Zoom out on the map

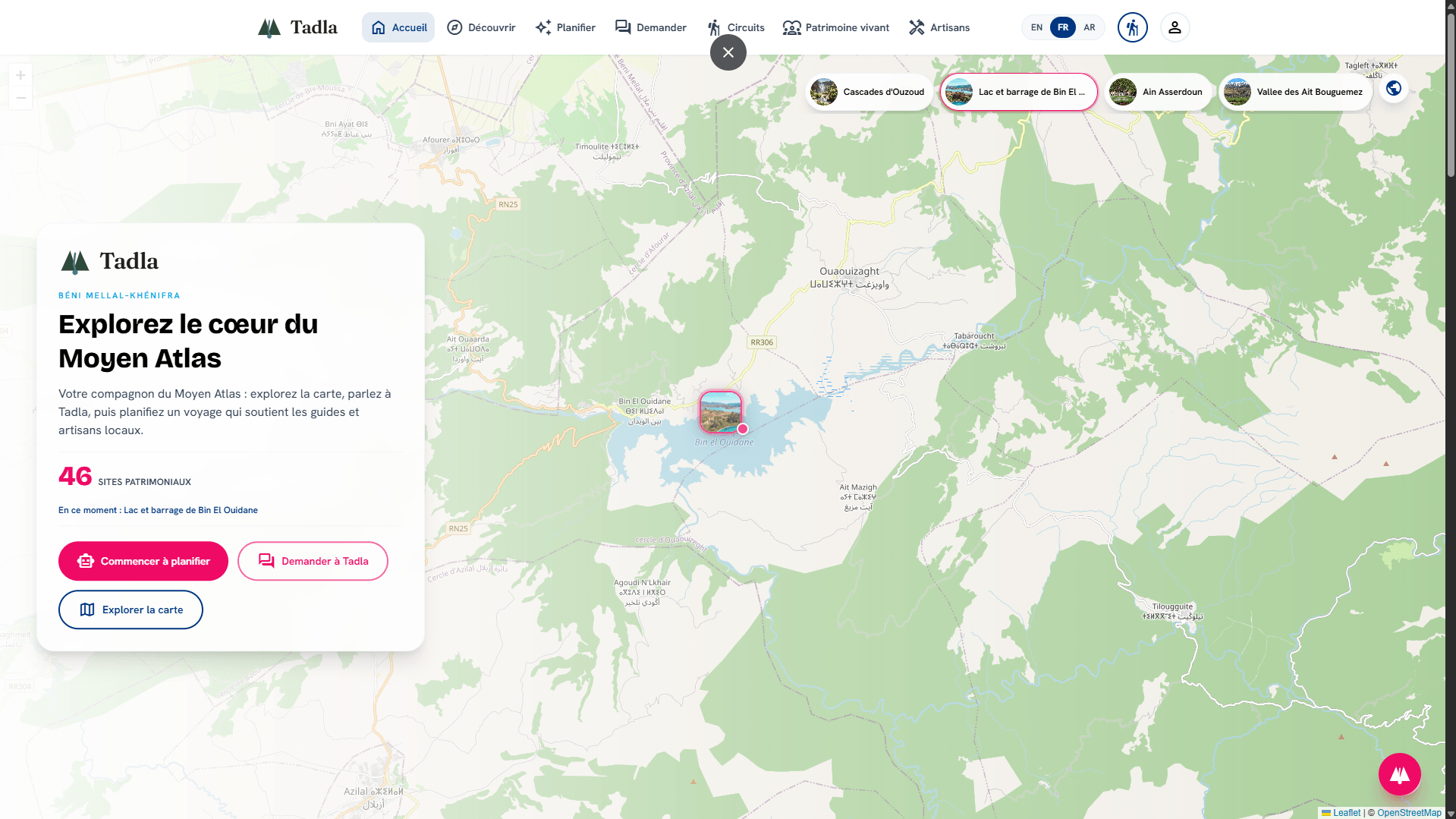pos(20,98)
